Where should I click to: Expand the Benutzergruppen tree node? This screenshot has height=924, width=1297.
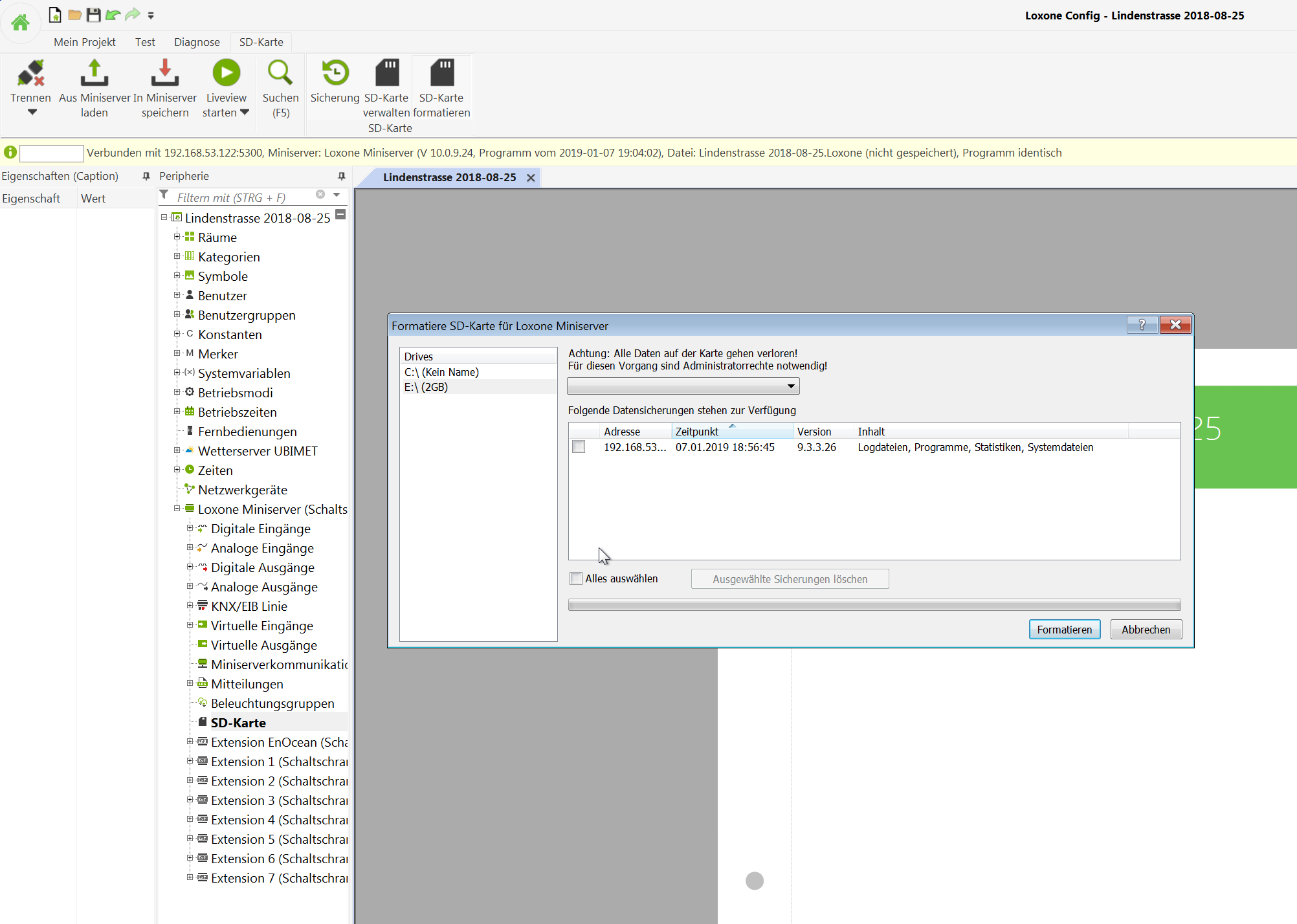(x=177, y=314)
